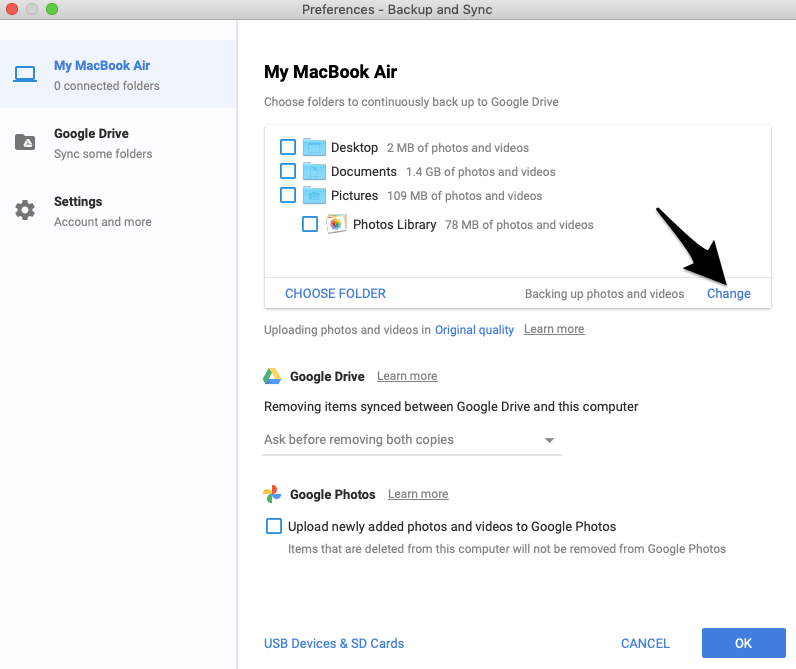Check the Photos Library checkbox
This screenshot has width=796, height=669.
pos(310,224)
